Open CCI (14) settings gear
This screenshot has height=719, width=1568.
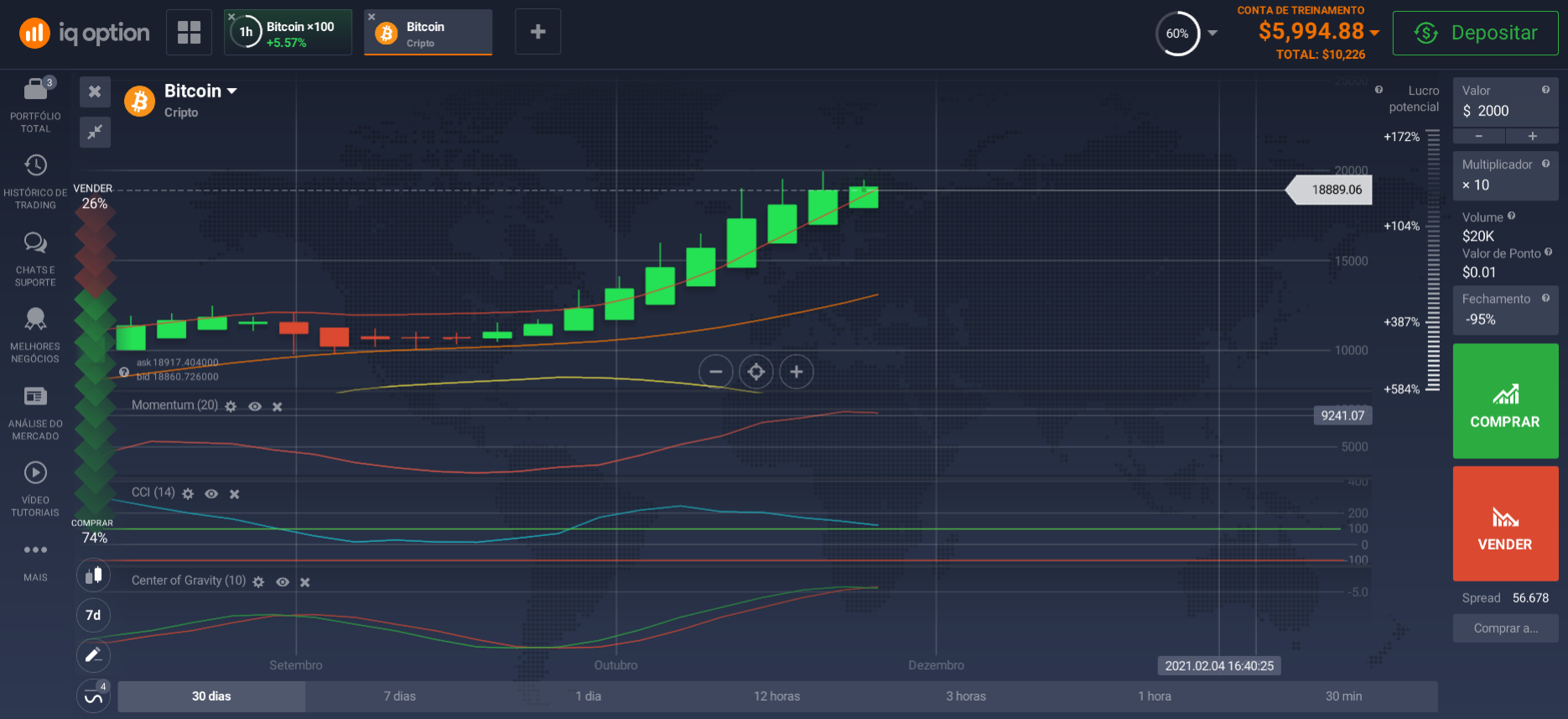click(188, 493)
